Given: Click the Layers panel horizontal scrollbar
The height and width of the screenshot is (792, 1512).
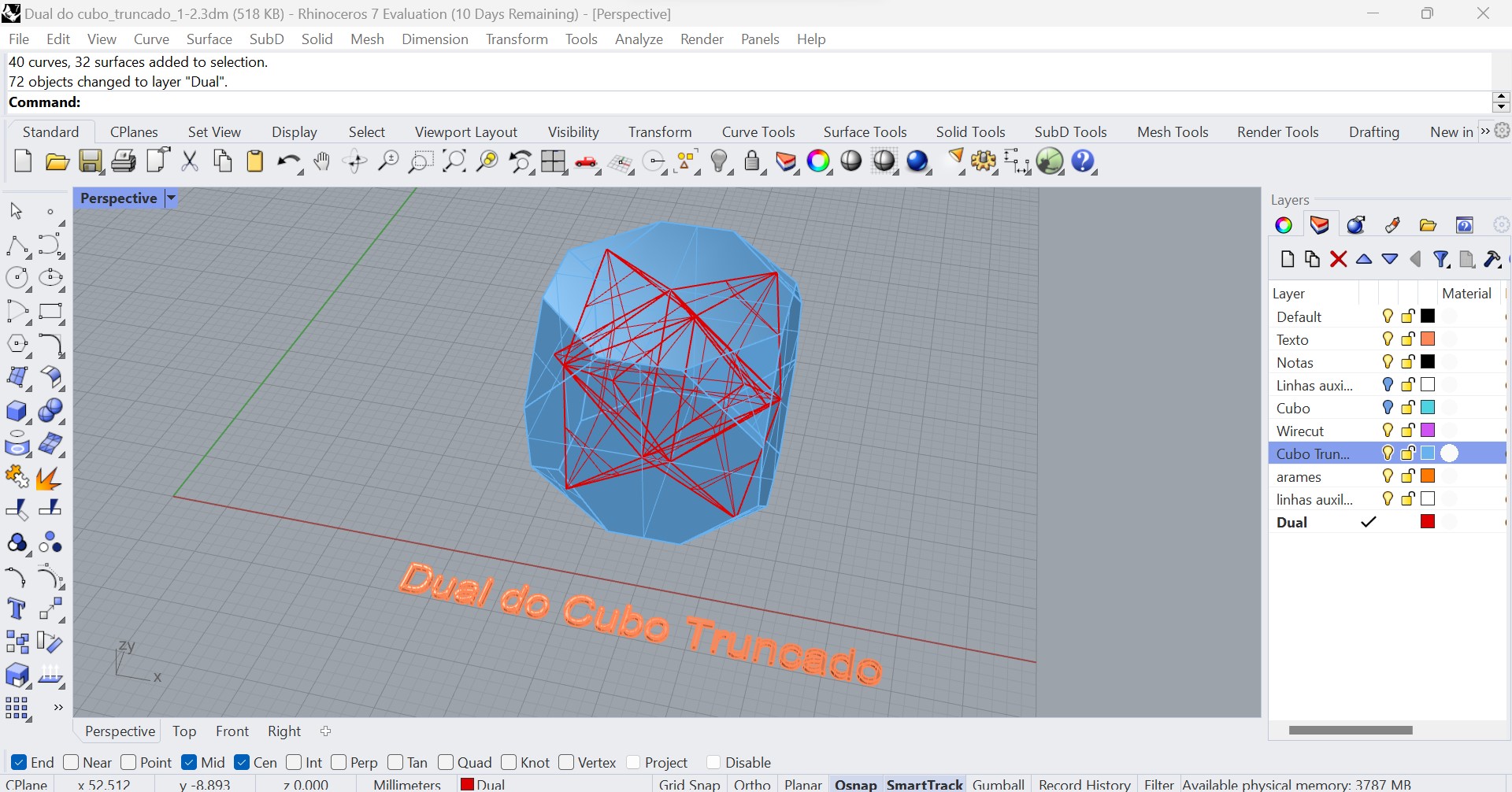Looking at the screenshot, I should pos(1351,731).
